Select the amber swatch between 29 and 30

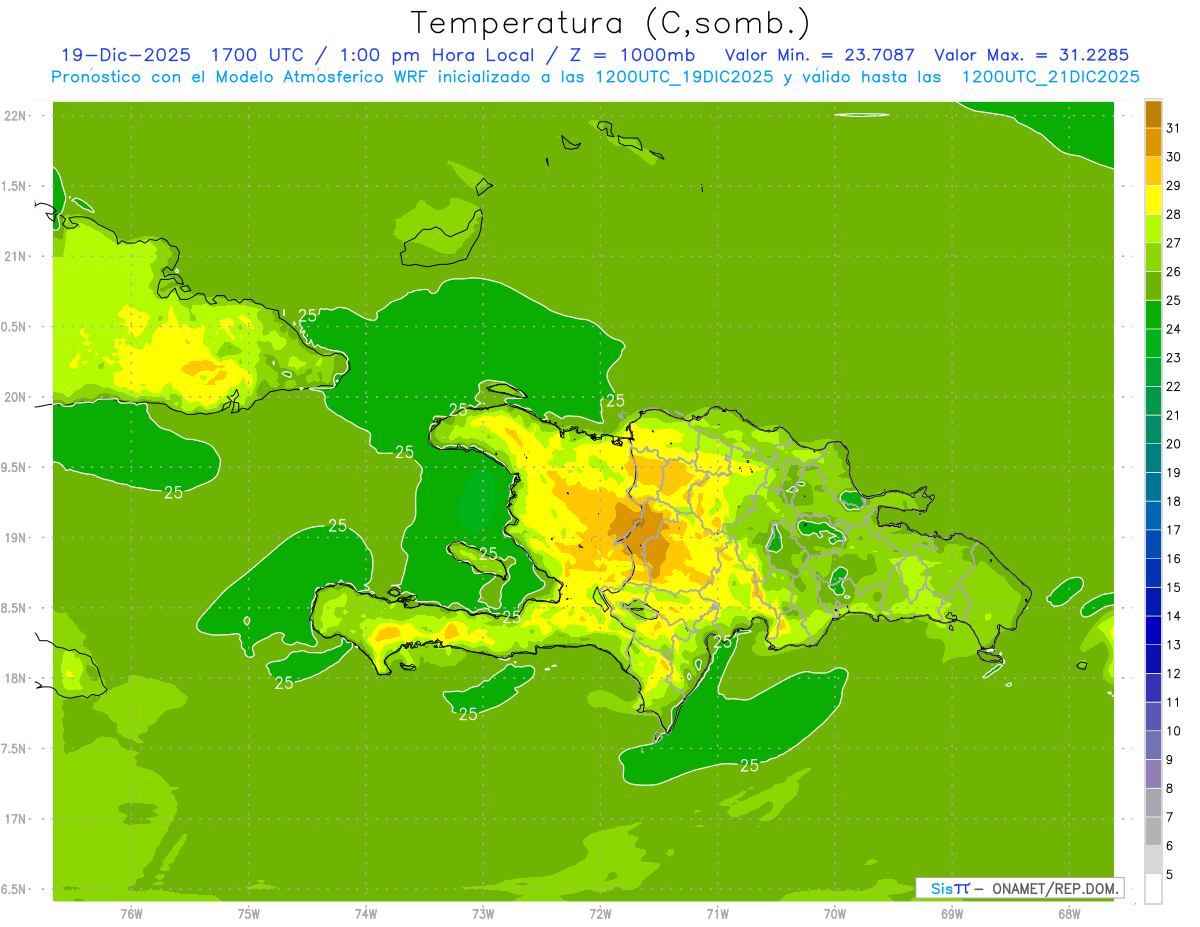(1153, 171)
